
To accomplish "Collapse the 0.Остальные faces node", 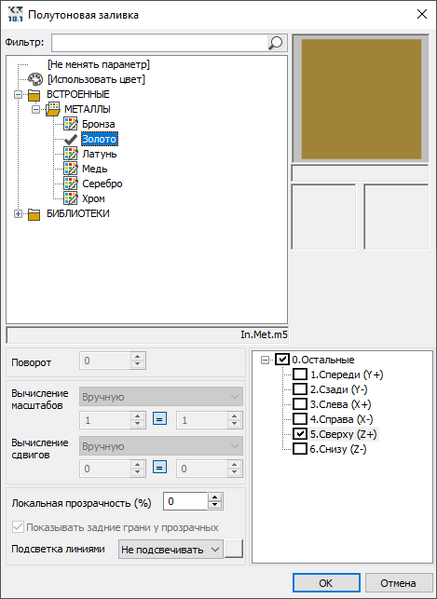I will tap(265, 360).
